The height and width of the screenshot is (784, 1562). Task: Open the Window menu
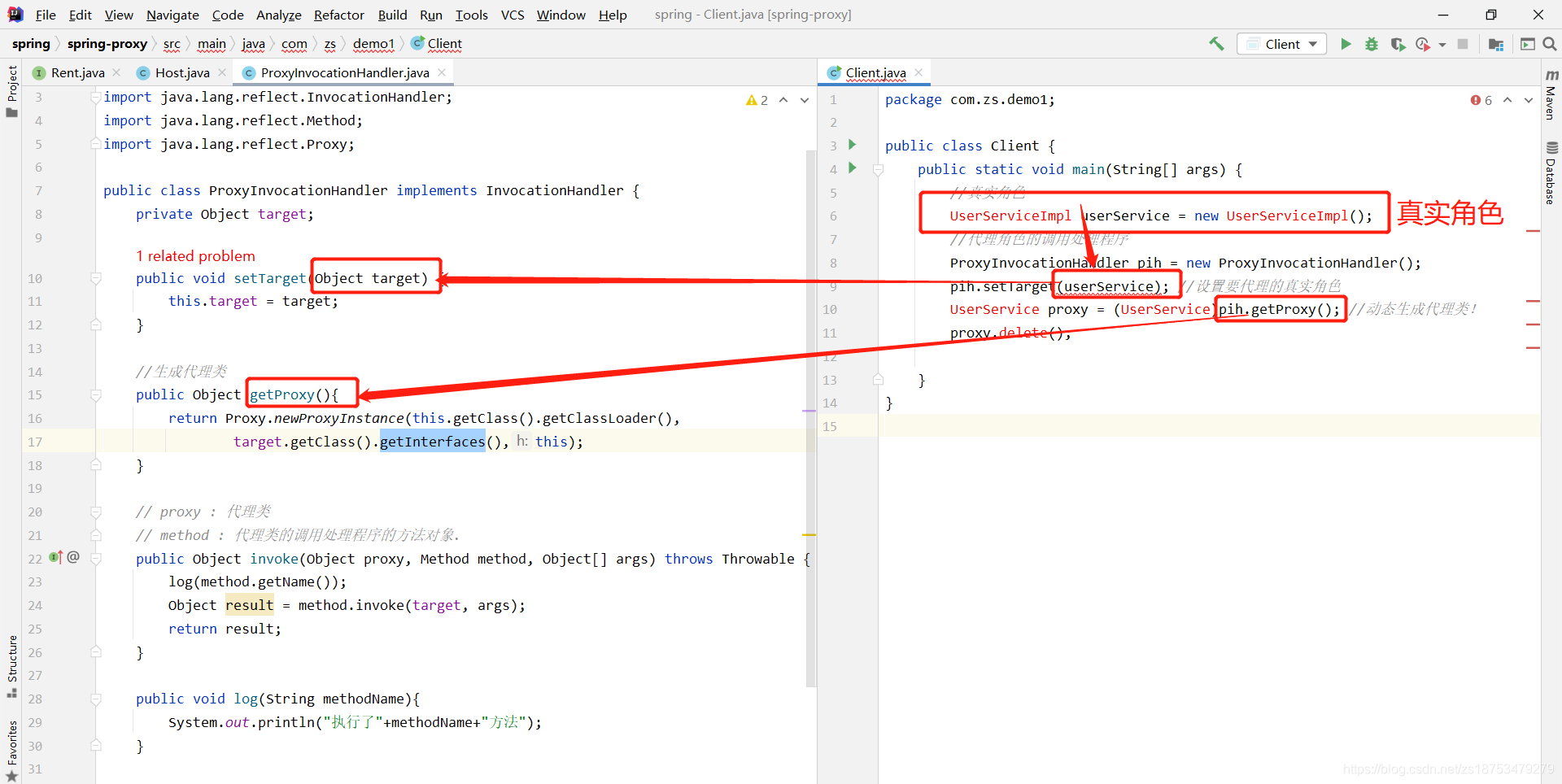pos(561,15)
